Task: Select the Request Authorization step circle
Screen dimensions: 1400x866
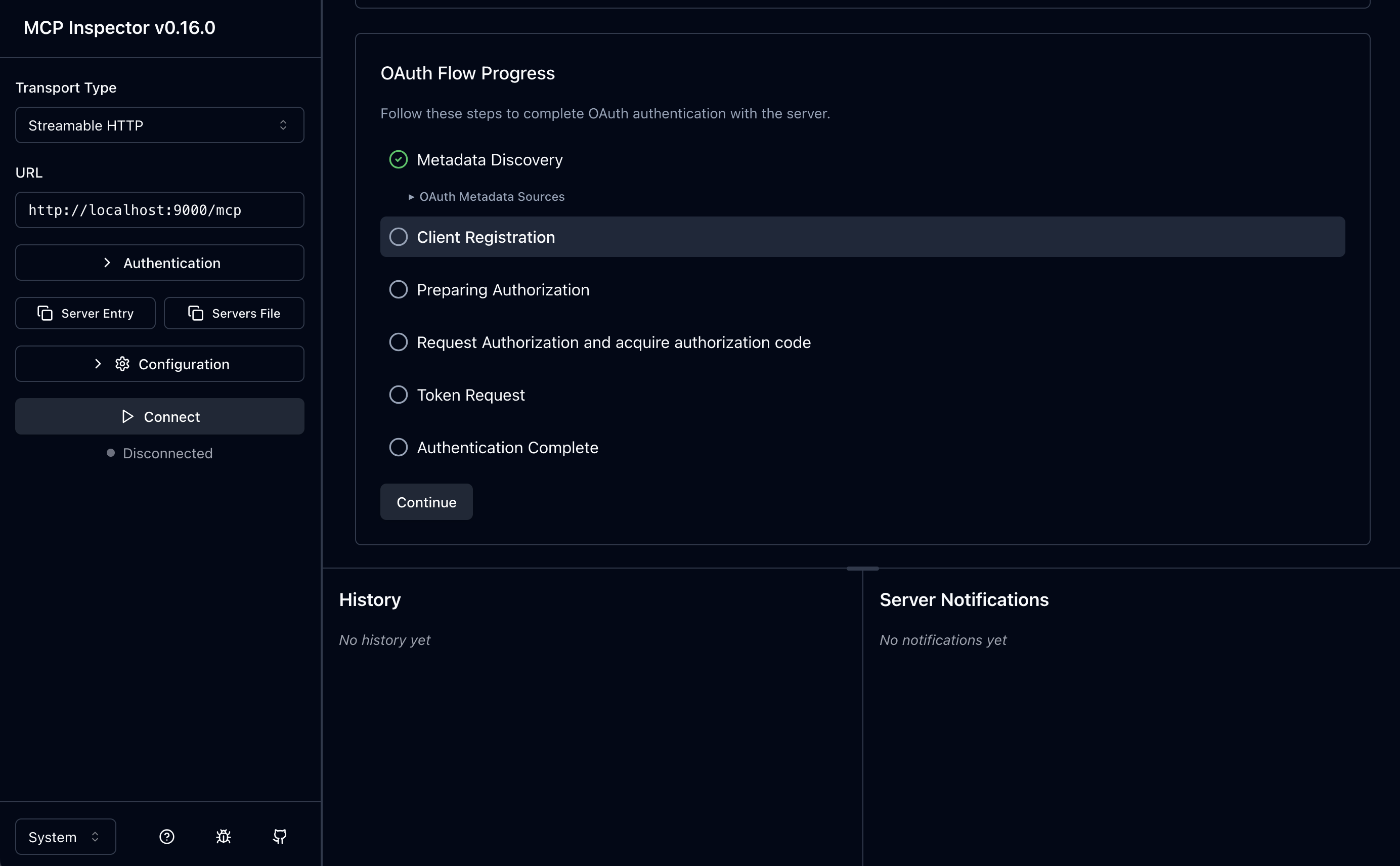Action: click(399, 342)
